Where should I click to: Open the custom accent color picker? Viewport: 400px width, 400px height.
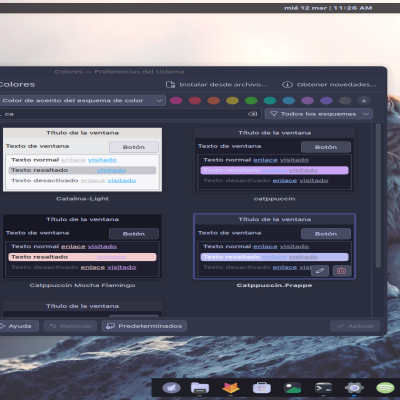[x=364, y=100]
